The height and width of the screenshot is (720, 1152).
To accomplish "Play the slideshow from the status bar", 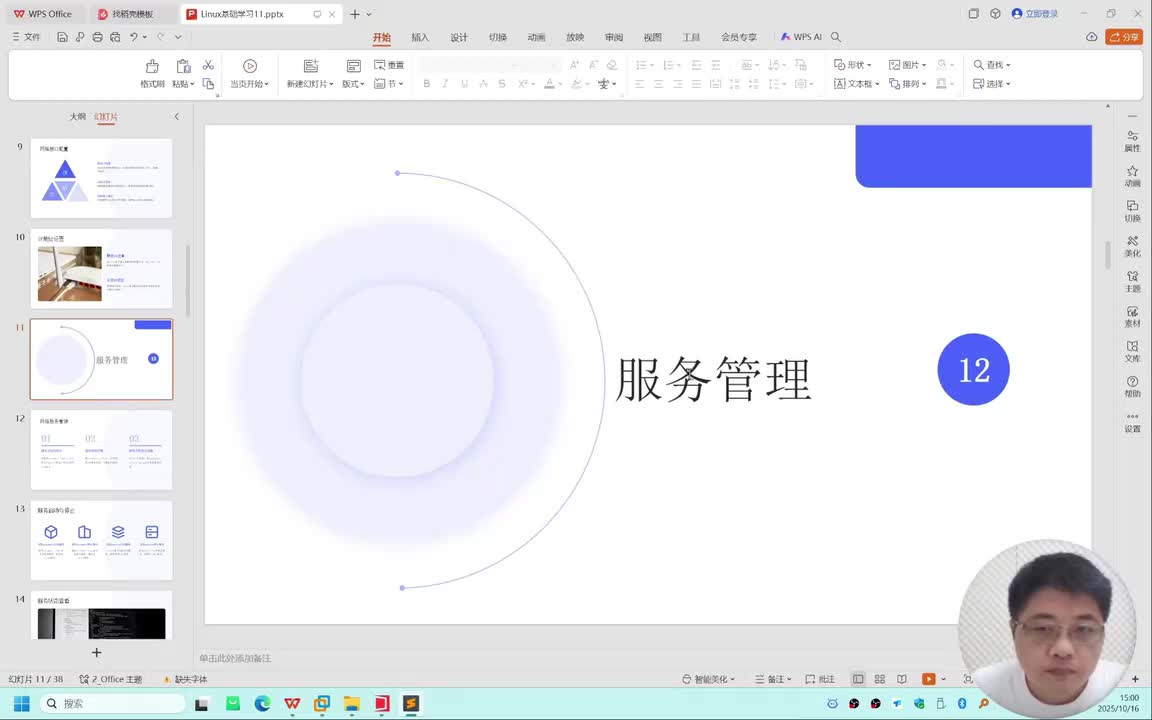I will pos(929,679).
